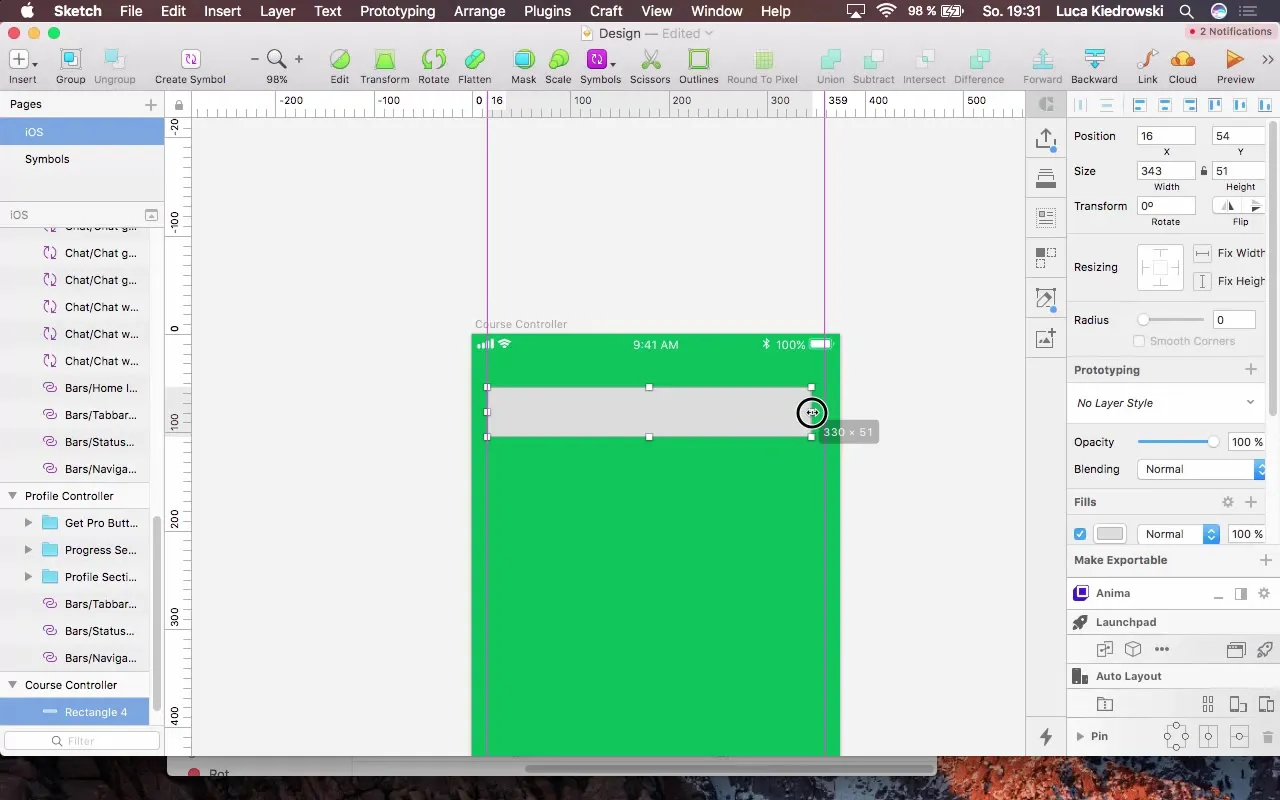Open the Prototyping menu
Image resolution: width=1280 pixels, height=800 pixels.
coord(397,11)
